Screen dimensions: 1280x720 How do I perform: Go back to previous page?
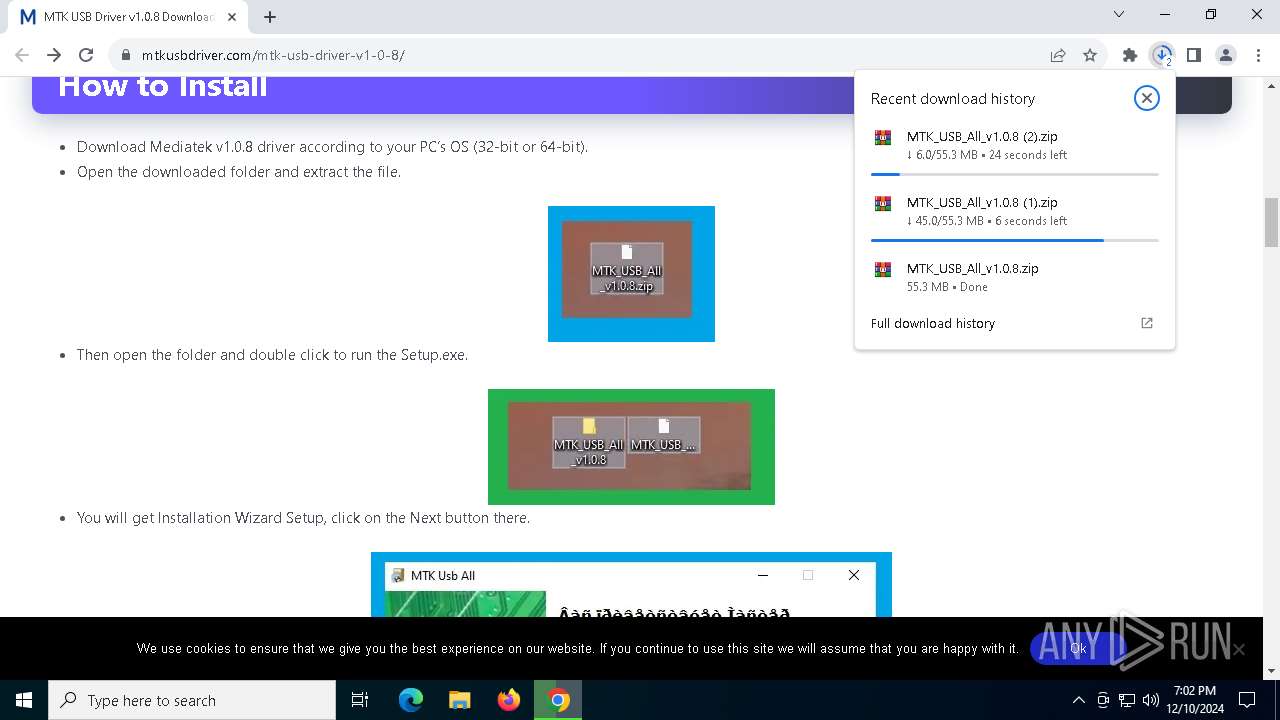click(x=22, y=55)
